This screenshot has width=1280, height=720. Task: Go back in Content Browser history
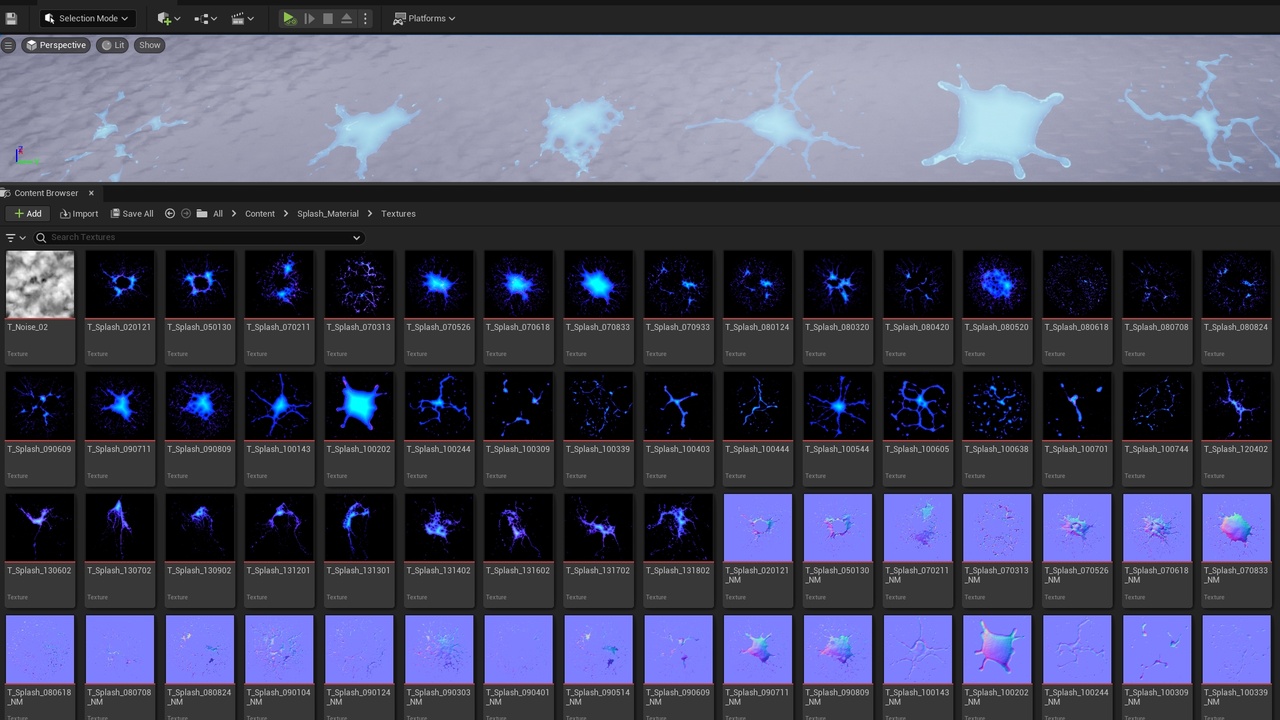(x=169, y=213)
